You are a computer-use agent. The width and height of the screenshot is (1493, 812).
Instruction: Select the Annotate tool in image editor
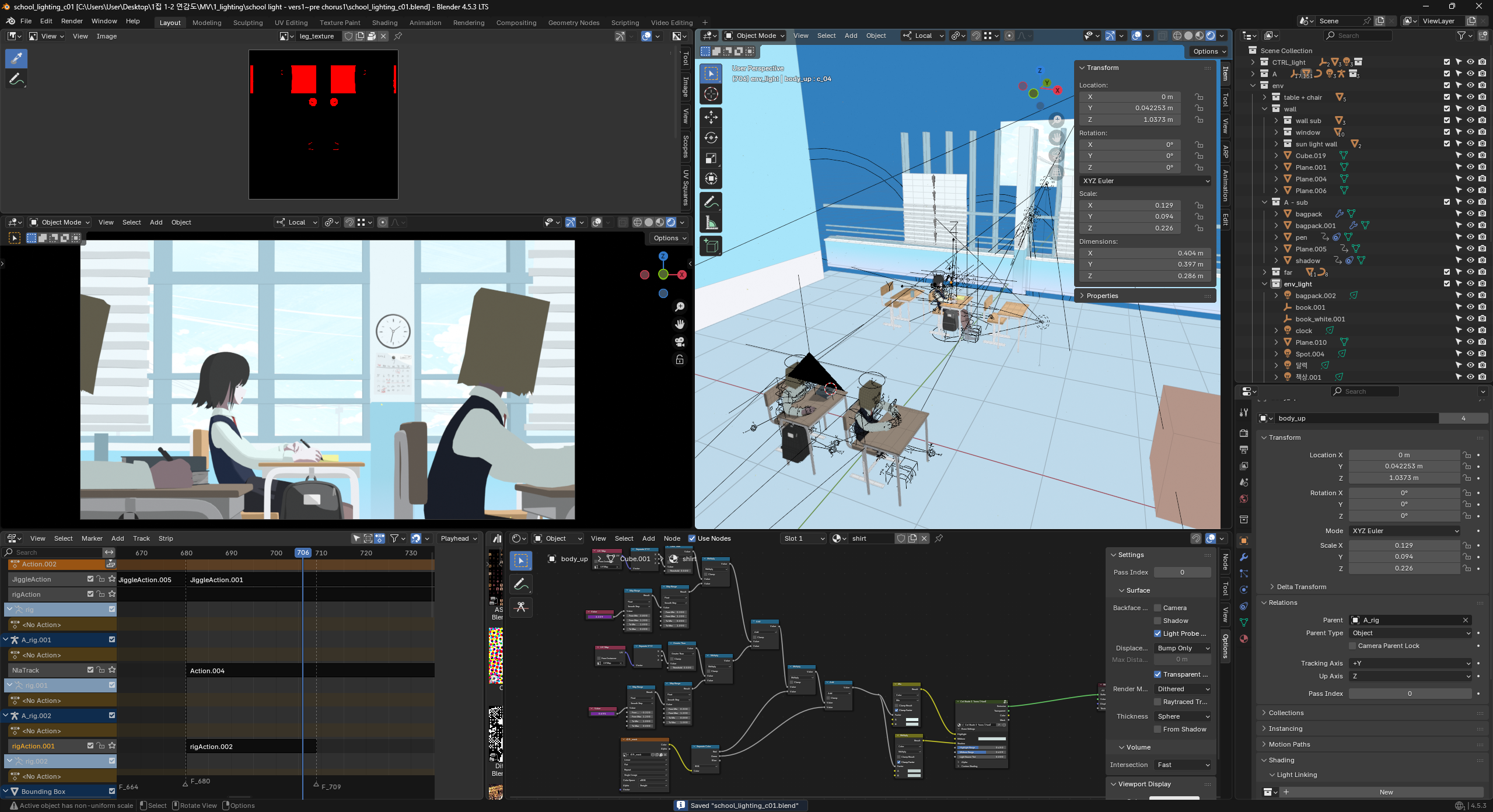[16, 79]
